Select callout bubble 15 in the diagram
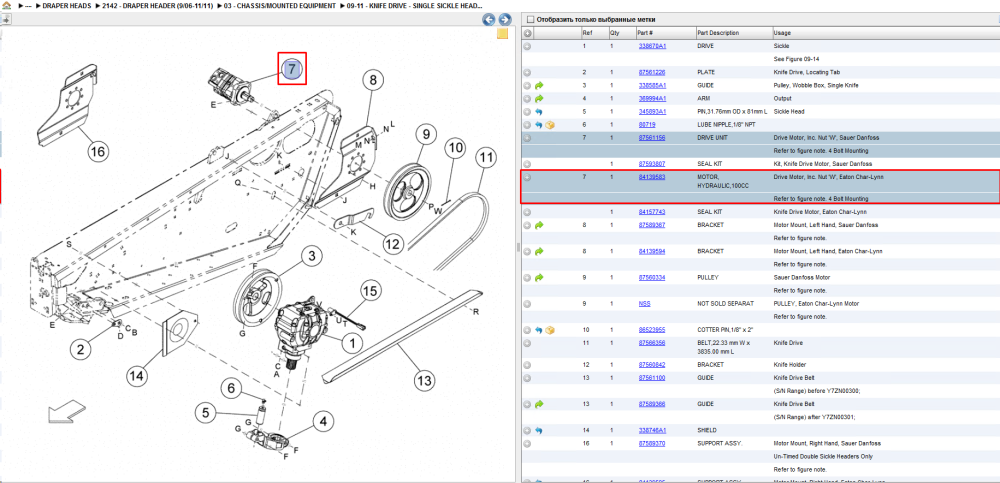Image resolution: width=1000 pixels, height=483 pixels. click(370, 291)
